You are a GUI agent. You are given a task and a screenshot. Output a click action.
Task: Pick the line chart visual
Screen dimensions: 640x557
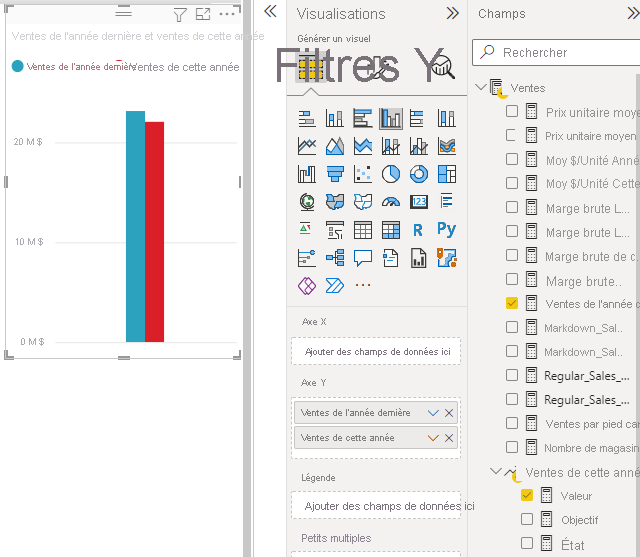307,146
